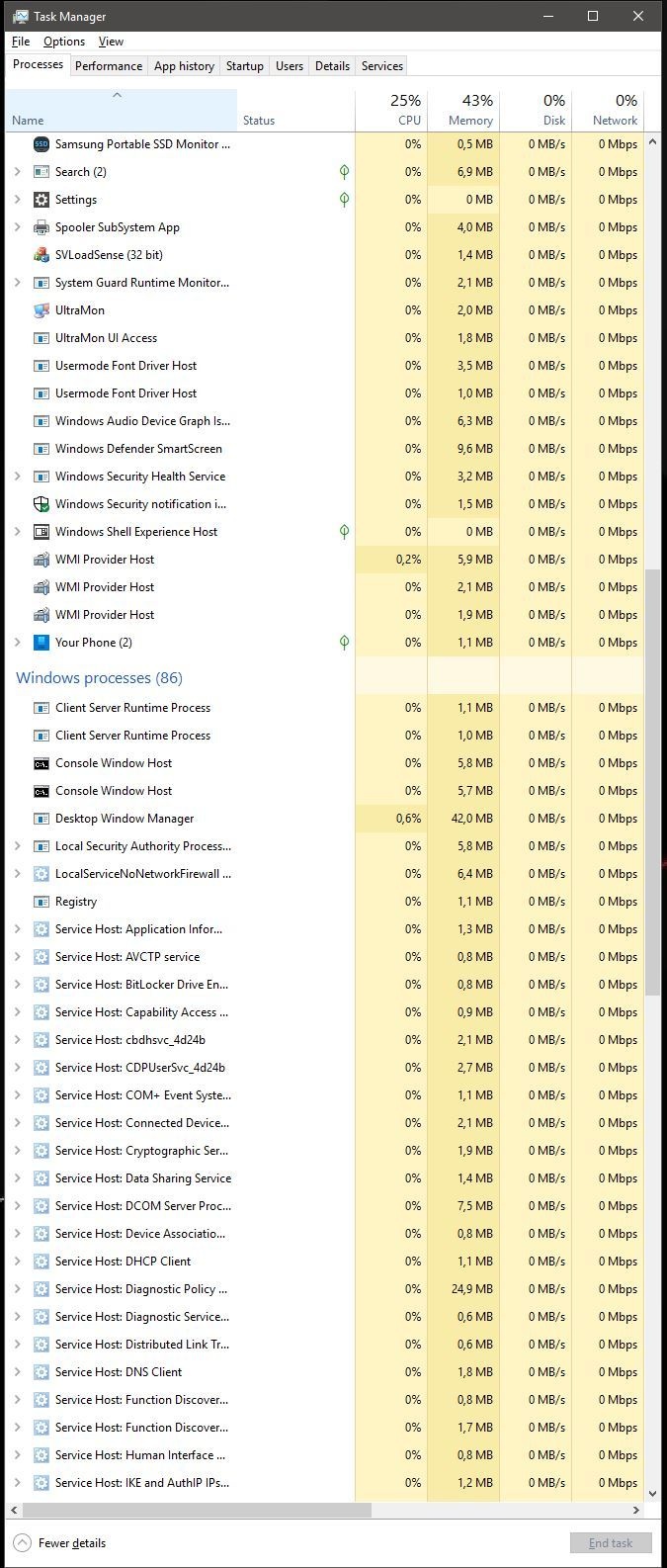Click the Registry process icon
Screen dimensions: 667x1568
click(x=42, y=901)
